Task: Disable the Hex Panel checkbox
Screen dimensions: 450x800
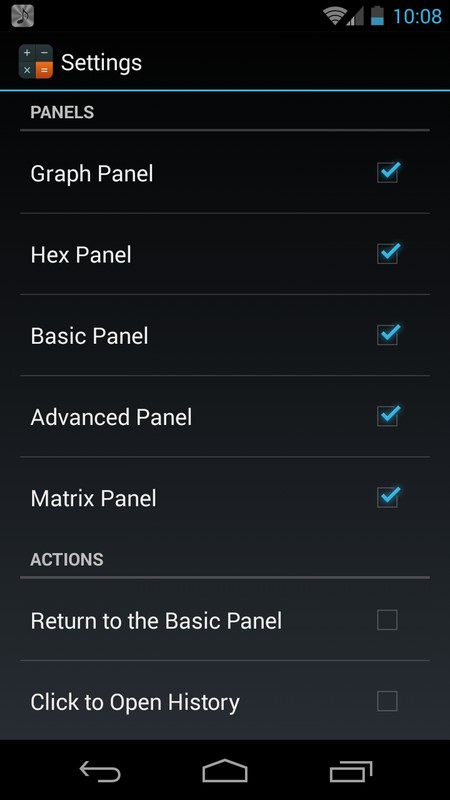Action: (388, 254)
